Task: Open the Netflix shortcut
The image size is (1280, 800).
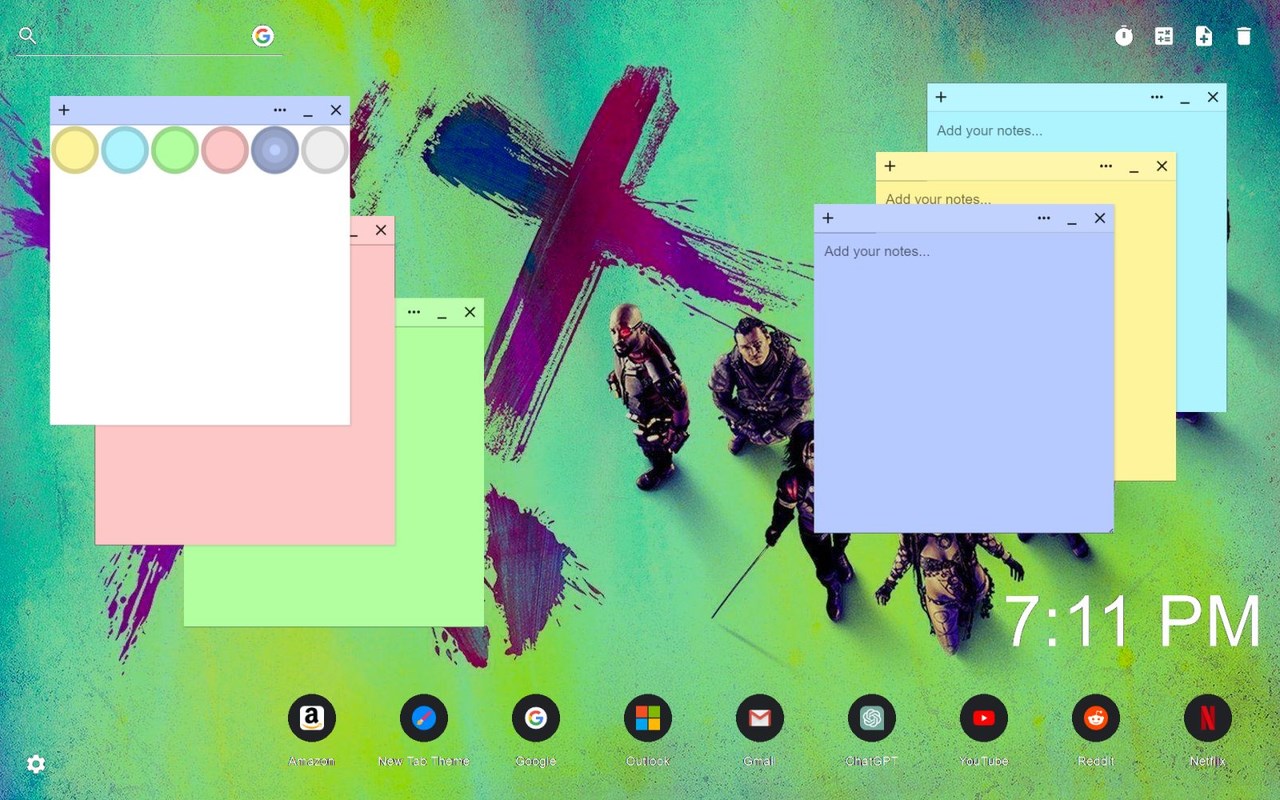Action: click(1208, 718)
